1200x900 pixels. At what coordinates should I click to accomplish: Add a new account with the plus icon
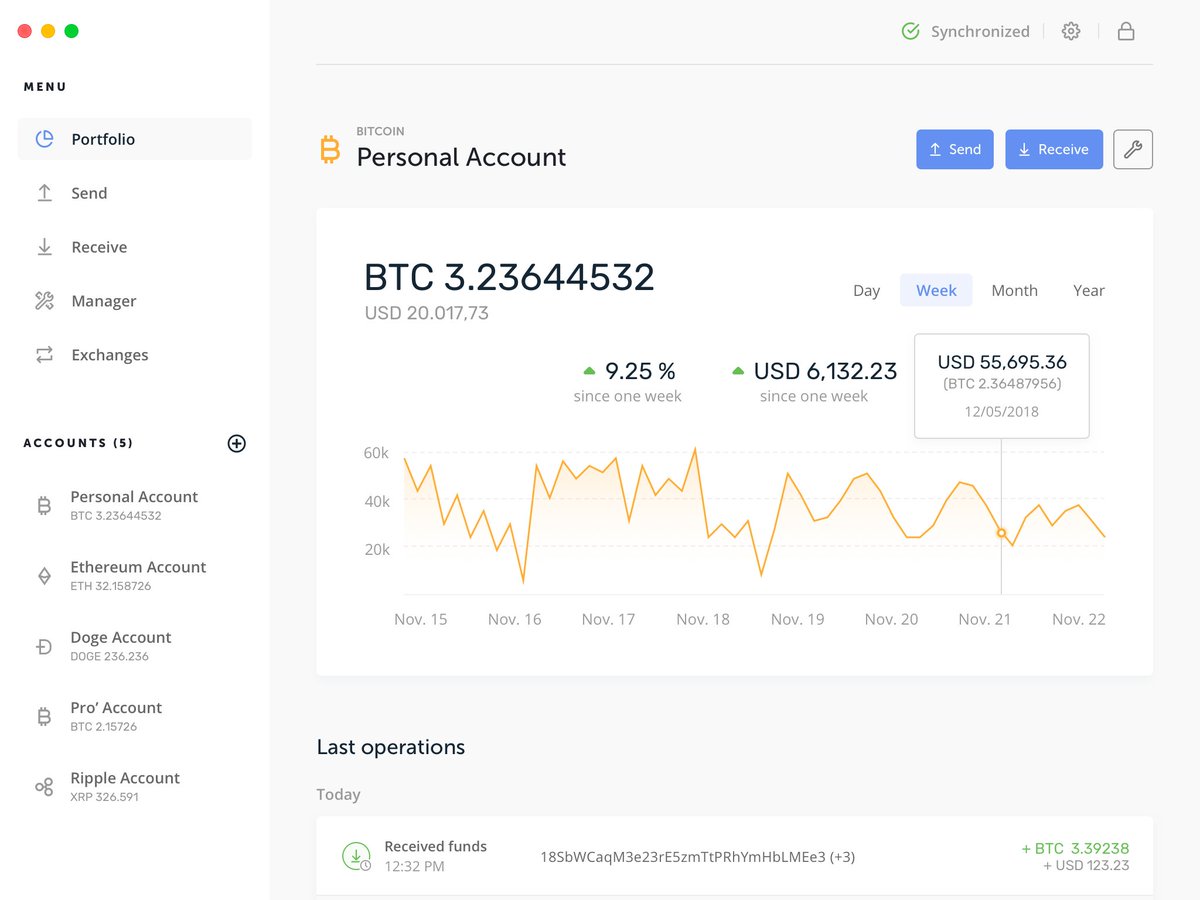(236, 443)
